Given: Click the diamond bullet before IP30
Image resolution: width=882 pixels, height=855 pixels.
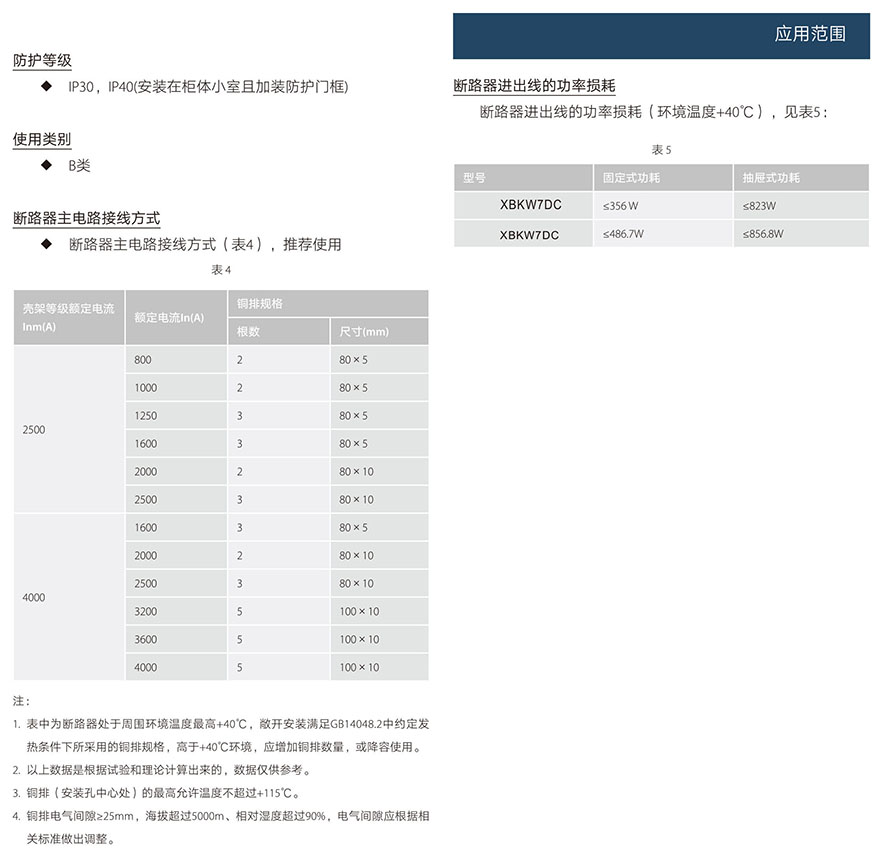Looking at the screenshot, I should pos(46,87).
